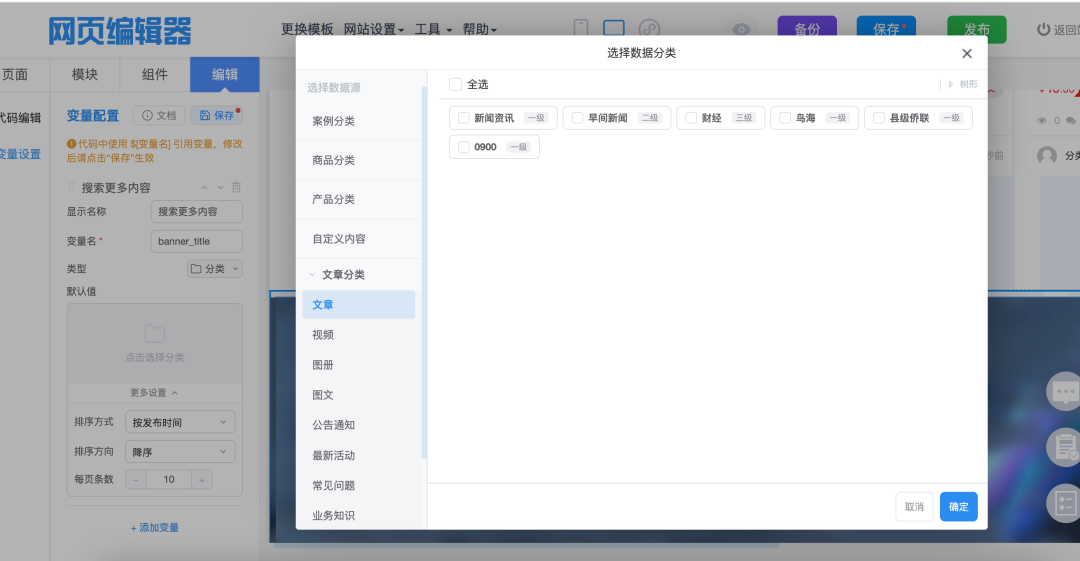The image size is (1080, 561).
Task: Open the 工具 dropdown menu
Action: (433, 29)
